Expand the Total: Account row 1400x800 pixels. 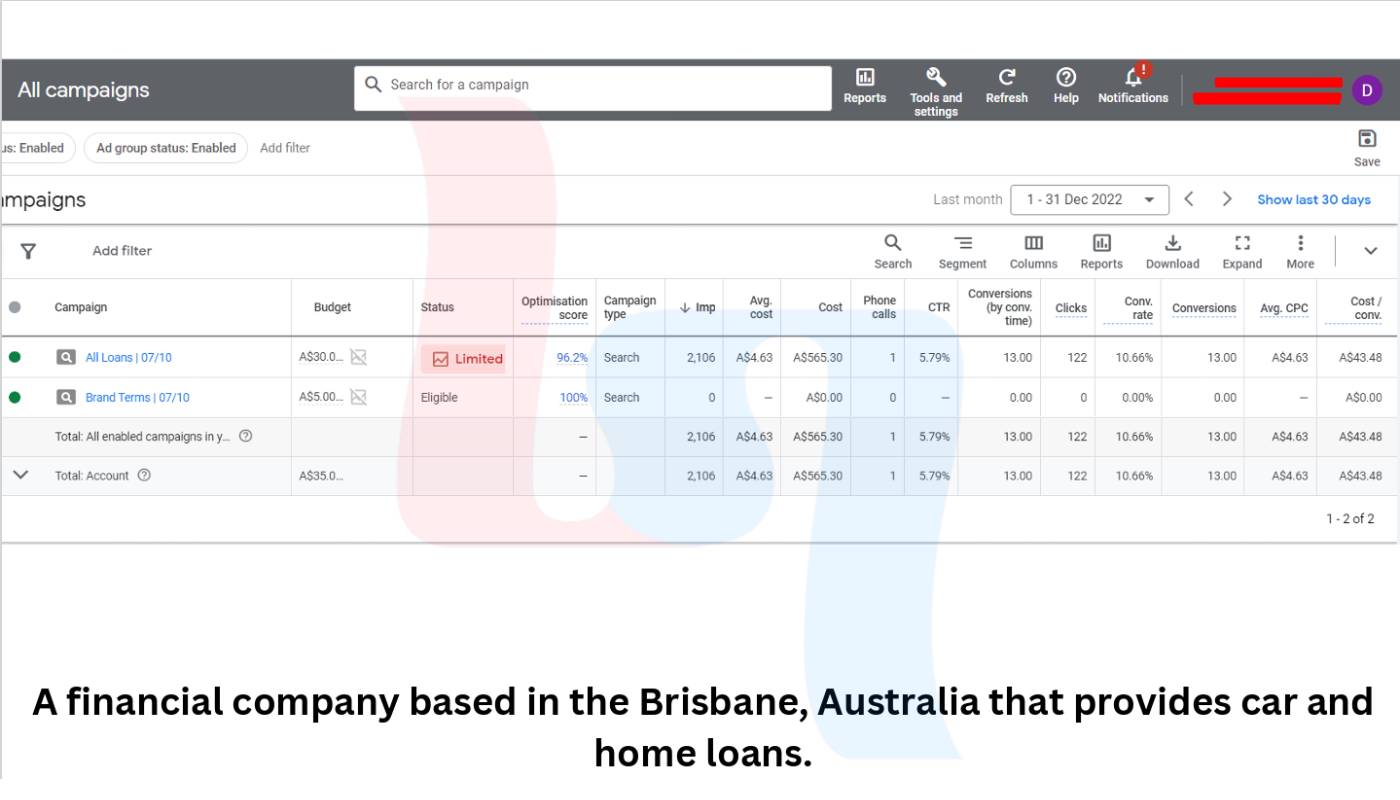tap(20, 476)
